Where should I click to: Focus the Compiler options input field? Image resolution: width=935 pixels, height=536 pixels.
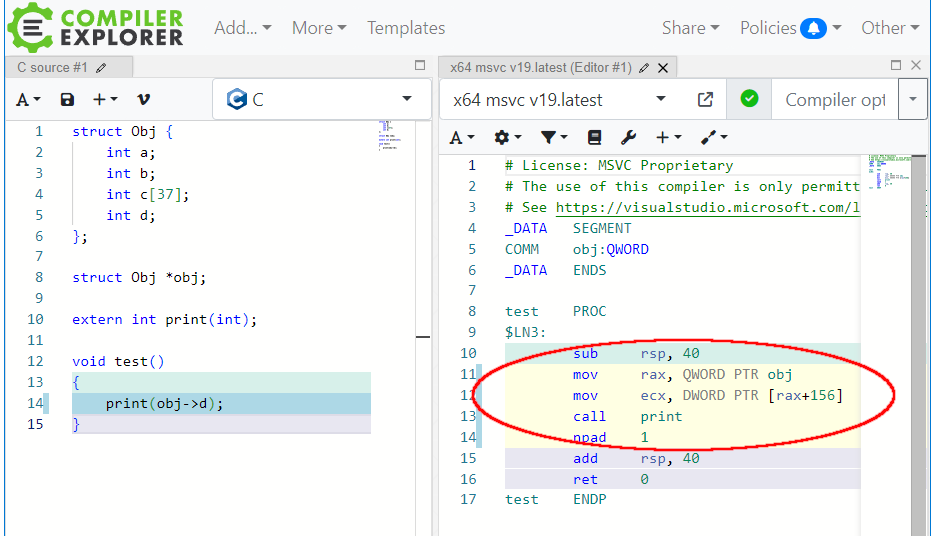point(835,100)
